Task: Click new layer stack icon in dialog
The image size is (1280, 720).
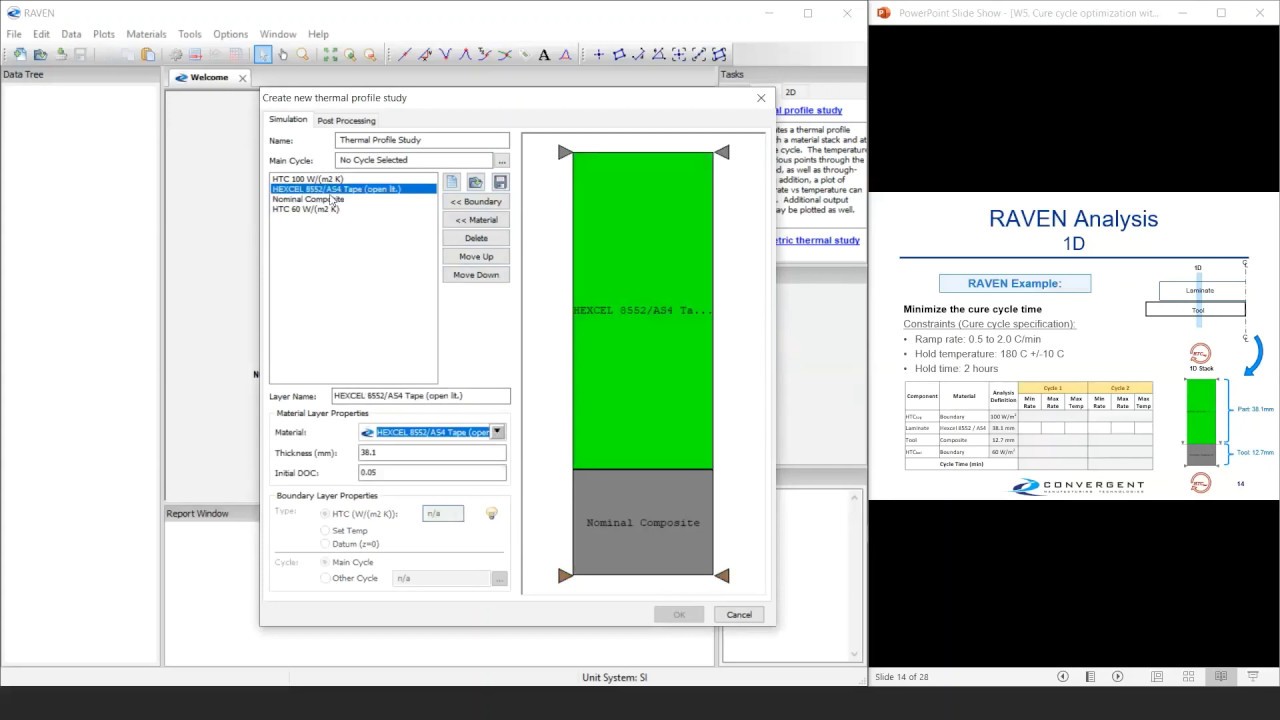Action: pyautogui.click(x=452, y=182)
